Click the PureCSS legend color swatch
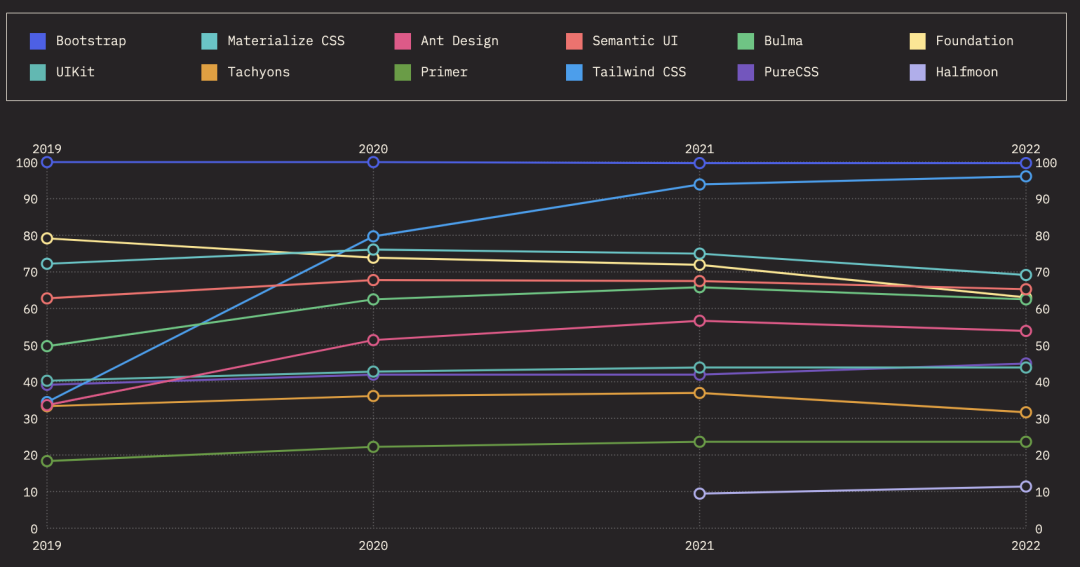Viewport: 1080px width, 567px height. tap(746, 72)
